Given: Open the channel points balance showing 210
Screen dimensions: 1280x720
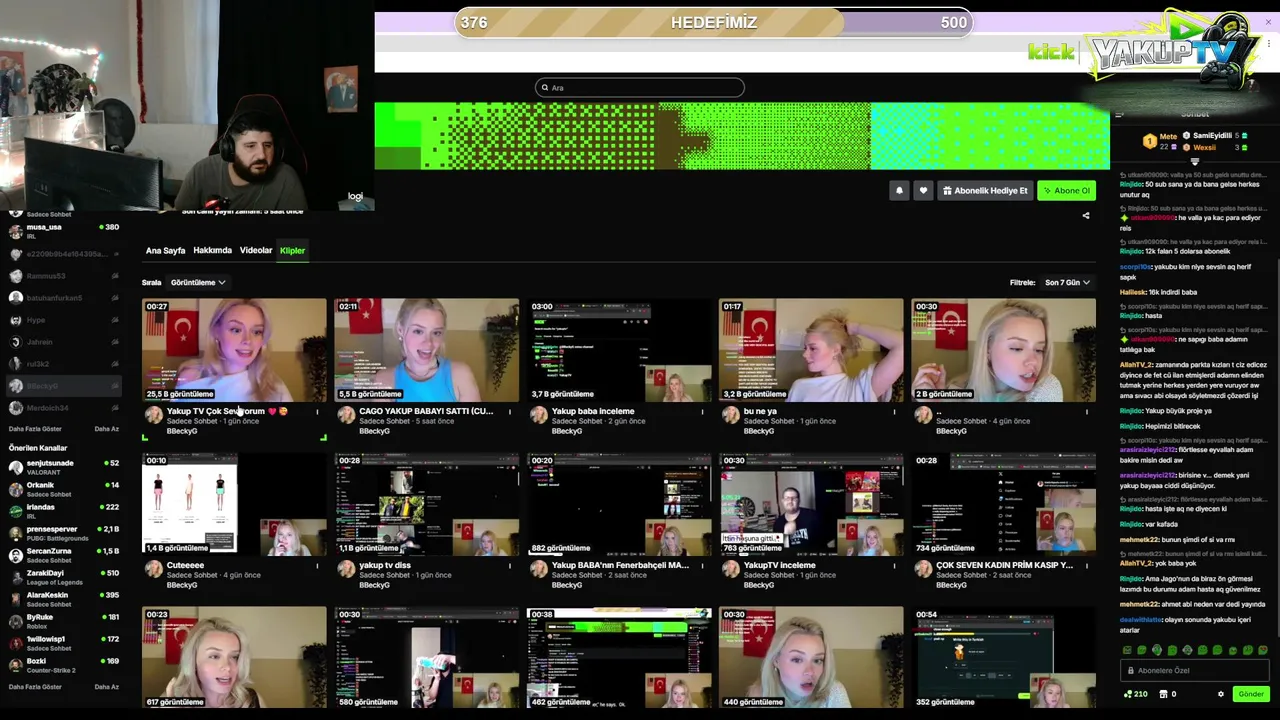Looking at the screenshot, I should tap(1136, 694).
